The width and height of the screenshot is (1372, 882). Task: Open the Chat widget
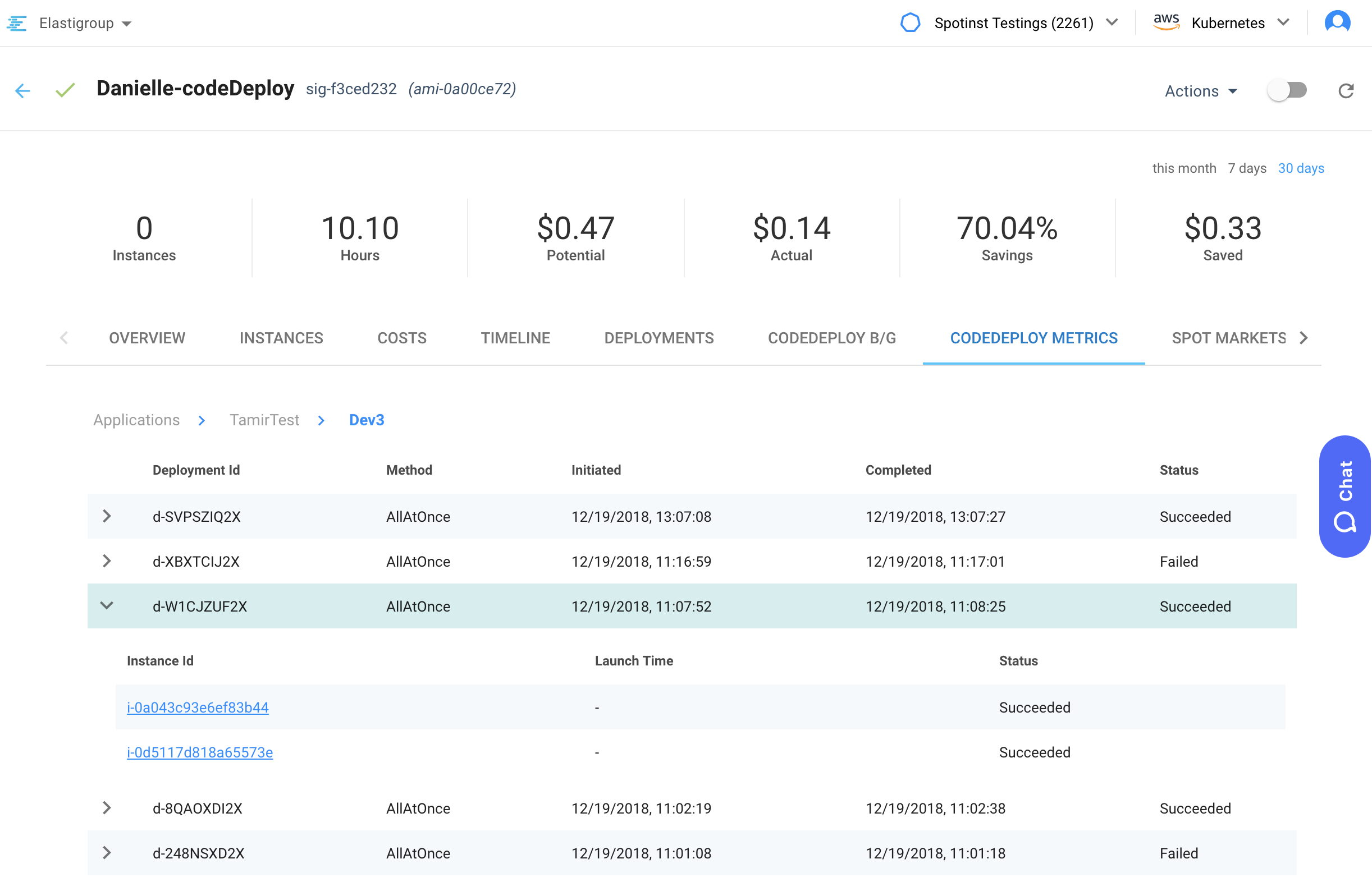point(1344,496)
